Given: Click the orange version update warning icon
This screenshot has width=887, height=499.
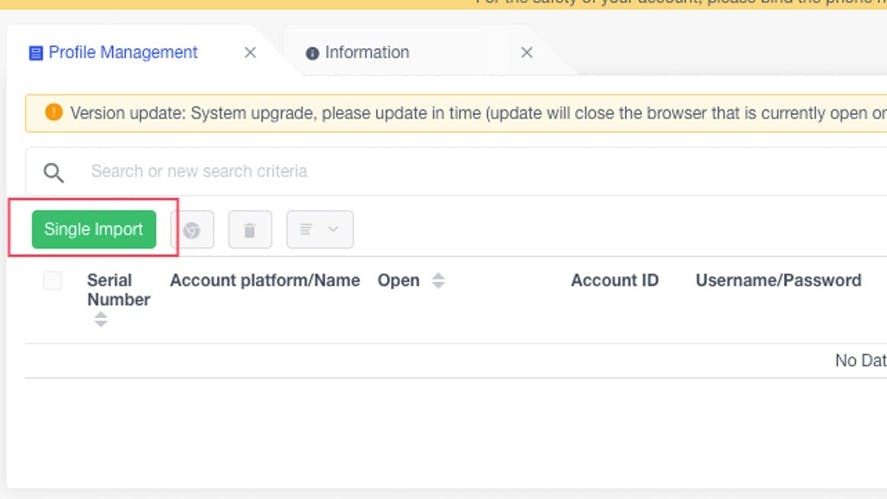Looking at the screenshot, I should point(54,112).
